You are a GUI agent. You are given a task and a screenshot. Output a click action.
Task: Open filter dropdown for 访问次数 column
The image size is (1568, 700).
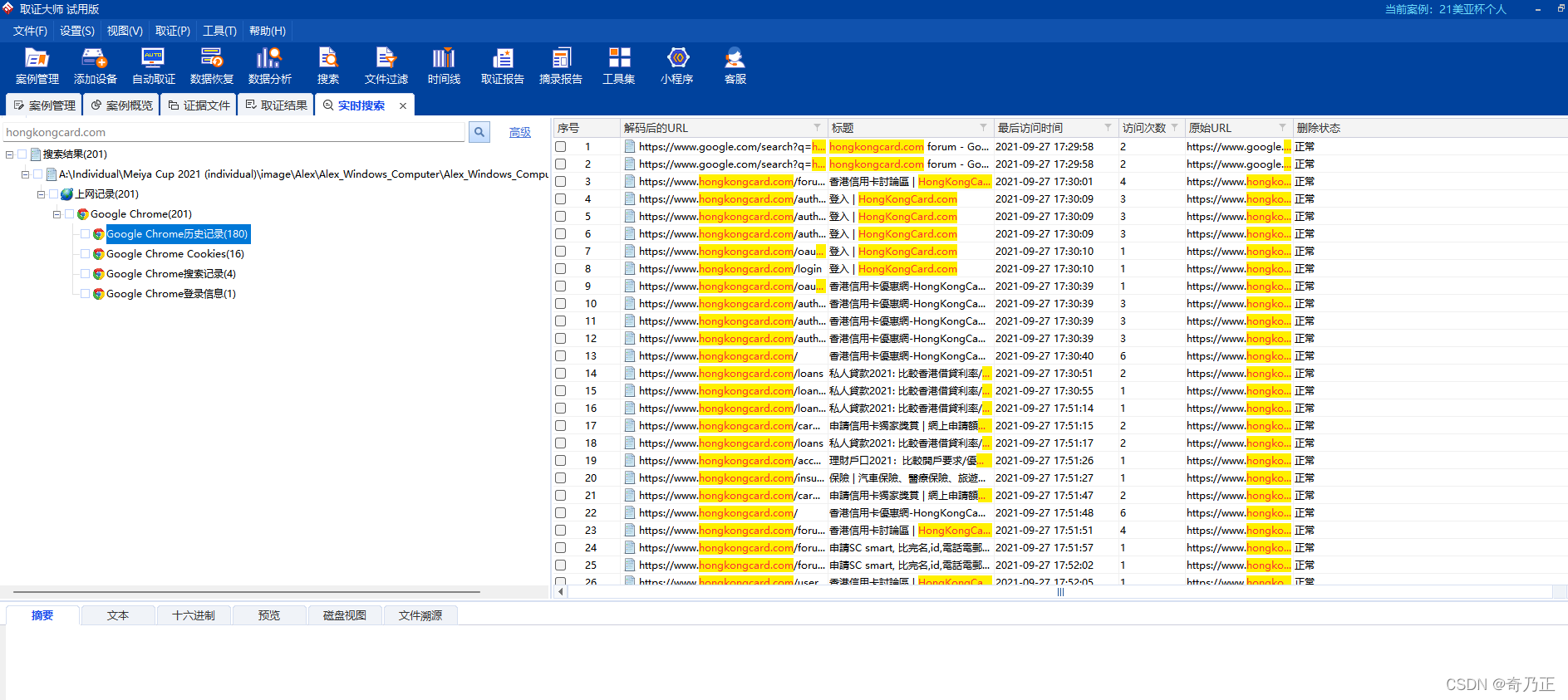1175,127
